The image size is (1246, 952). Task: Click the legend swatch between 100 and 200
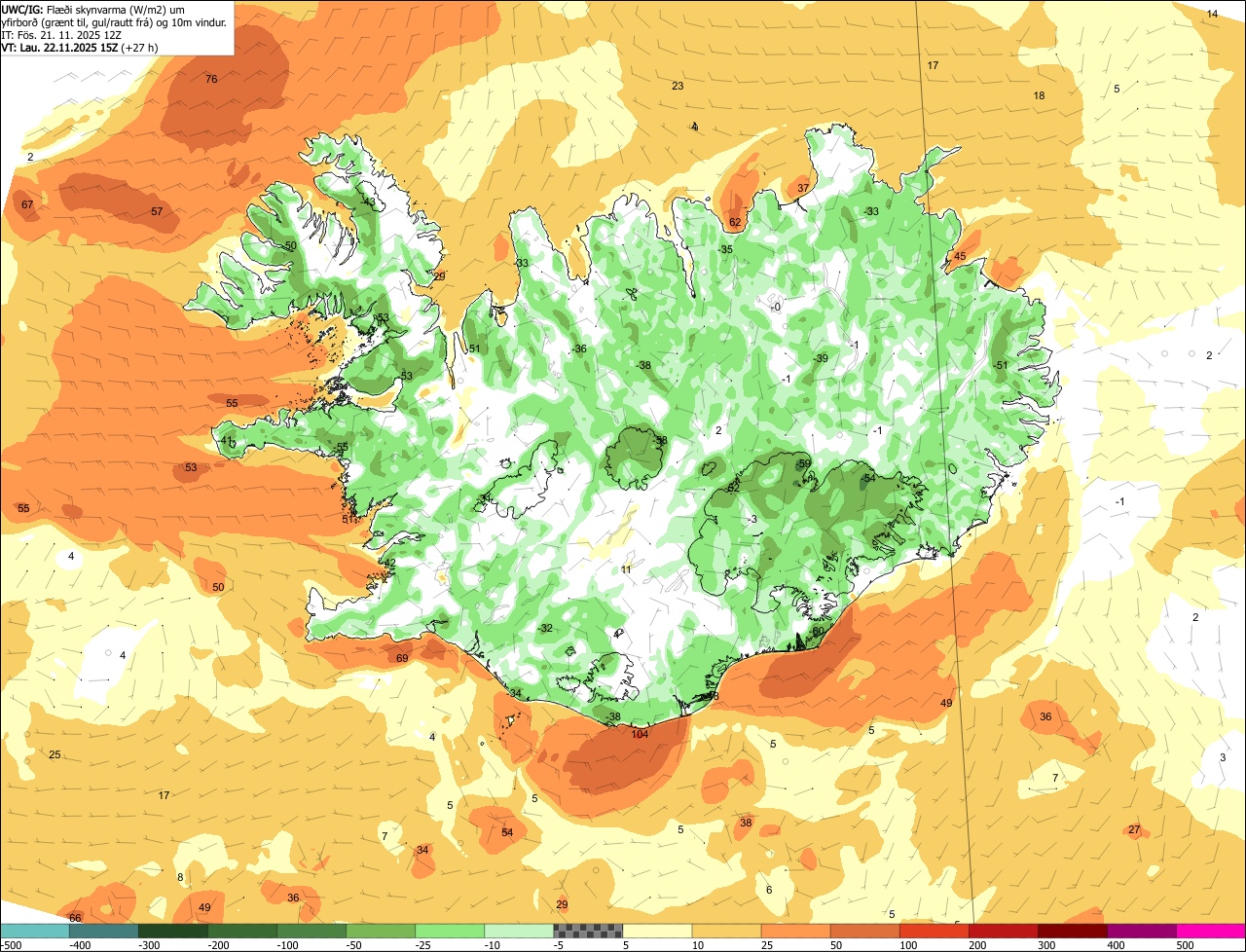934,931
